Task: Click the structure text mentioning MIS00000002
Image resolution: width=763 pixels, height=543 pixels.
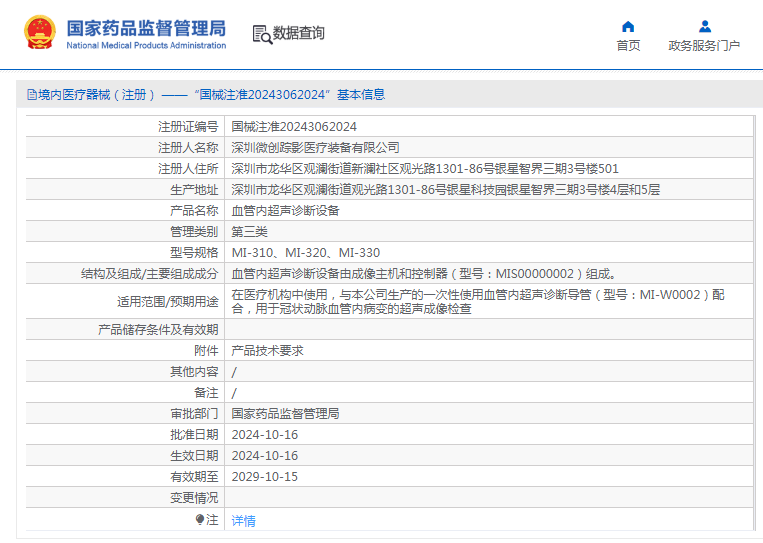Action: [424, 273]
